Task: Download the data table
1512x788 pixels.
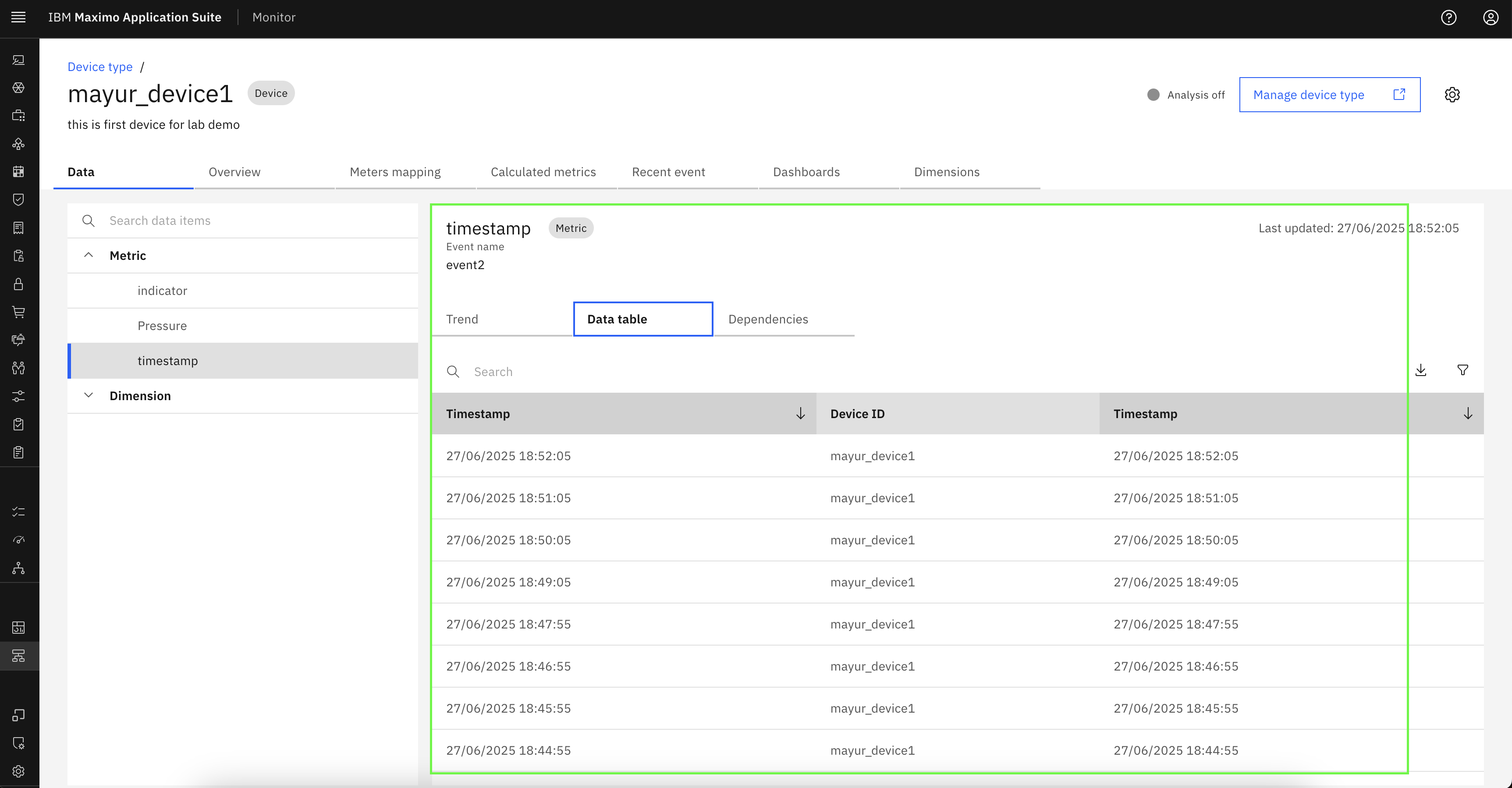Action: [1420, 370]
